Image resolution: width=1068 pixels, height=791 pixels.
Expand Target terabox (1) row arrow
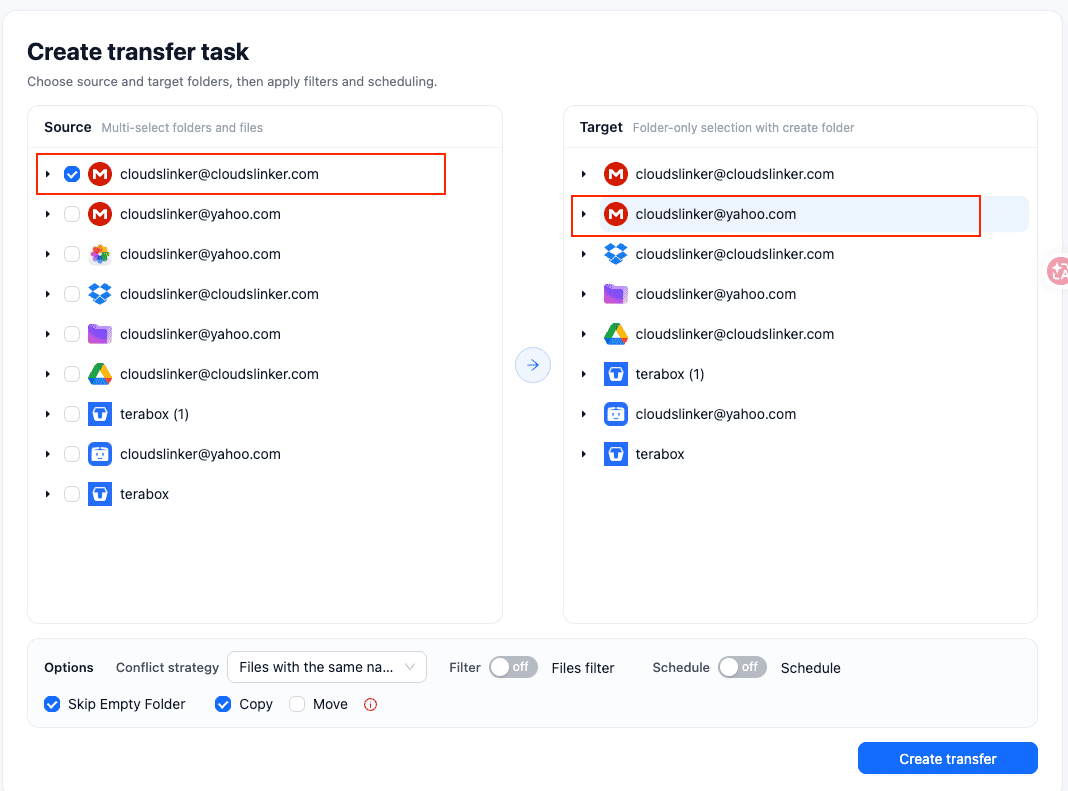(x=584, y=374)
